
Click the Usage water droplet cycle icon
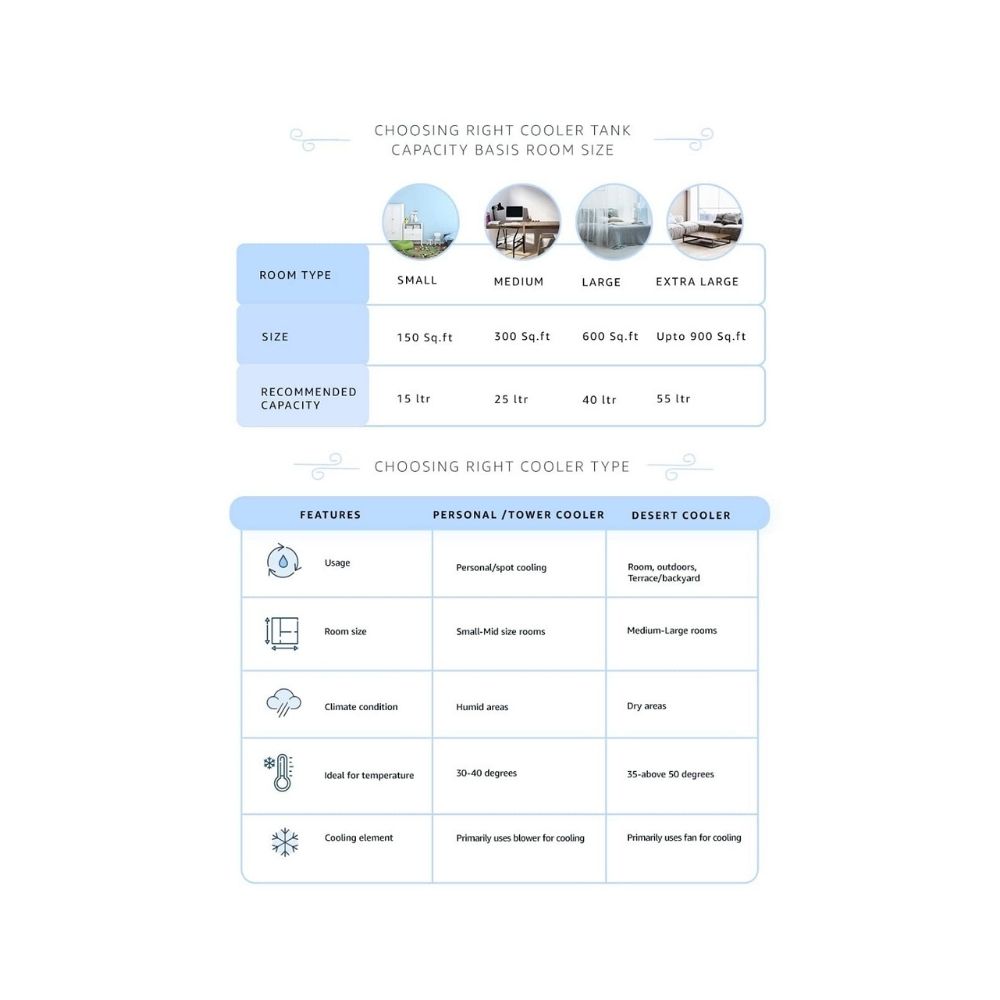click(283, 561)
